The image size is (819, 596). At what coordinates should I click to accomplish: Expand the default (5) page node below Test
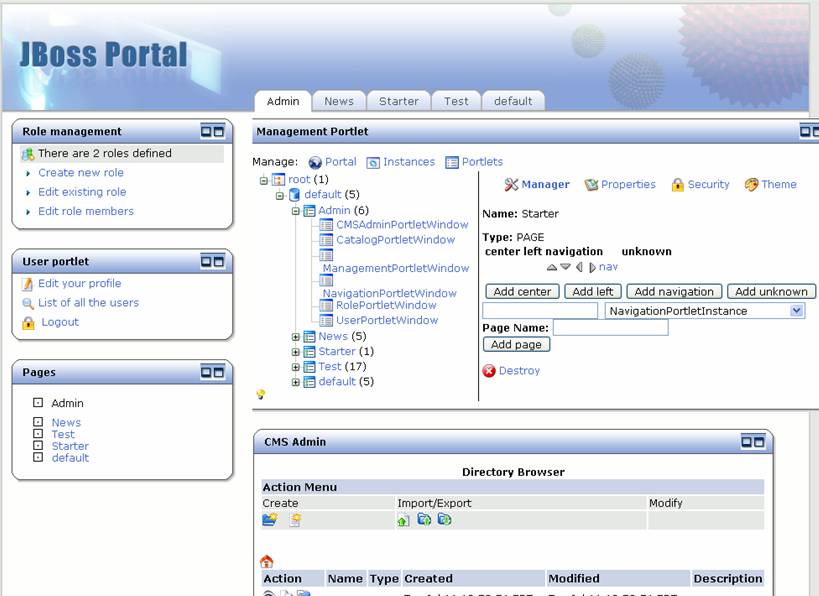(x=296, y=382)
